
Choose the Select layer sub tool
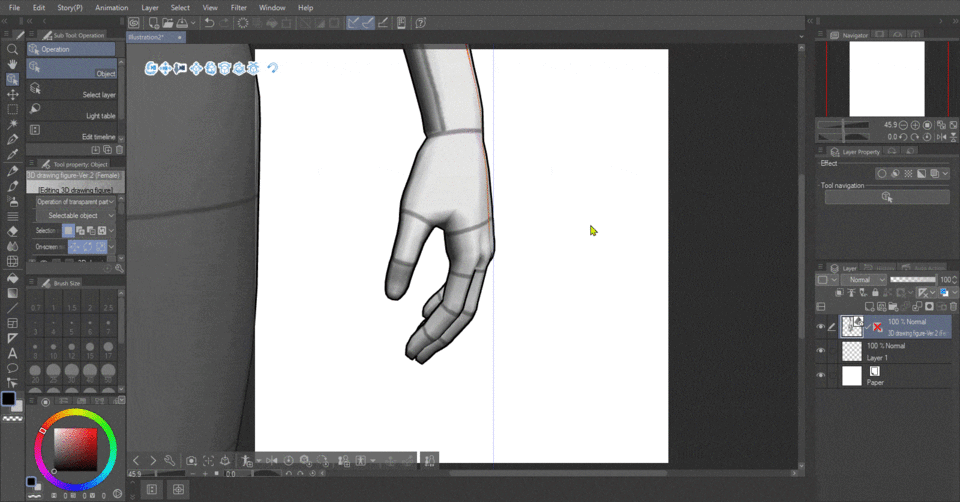point(72,91)
